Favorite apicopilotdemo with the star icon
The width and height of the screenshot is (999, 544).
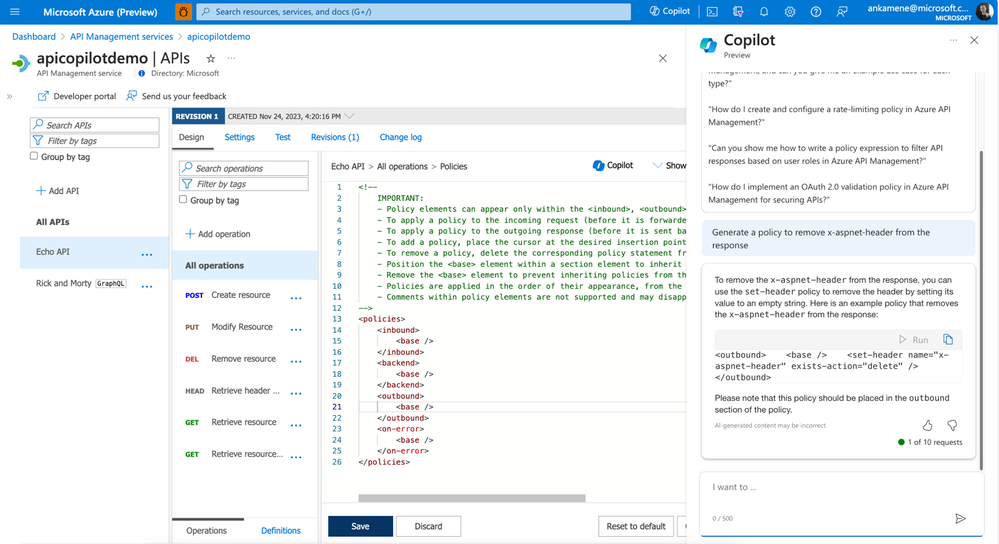click(211, 59)
